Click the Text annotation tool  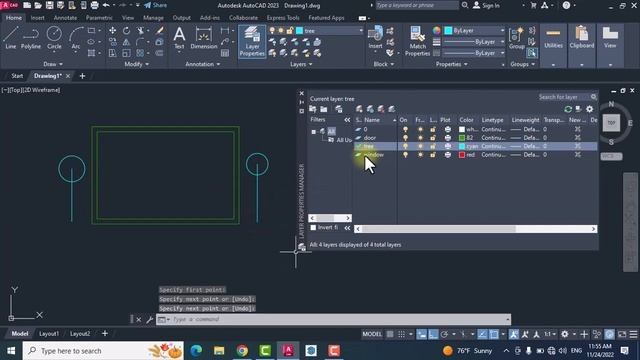pos(179,38)
